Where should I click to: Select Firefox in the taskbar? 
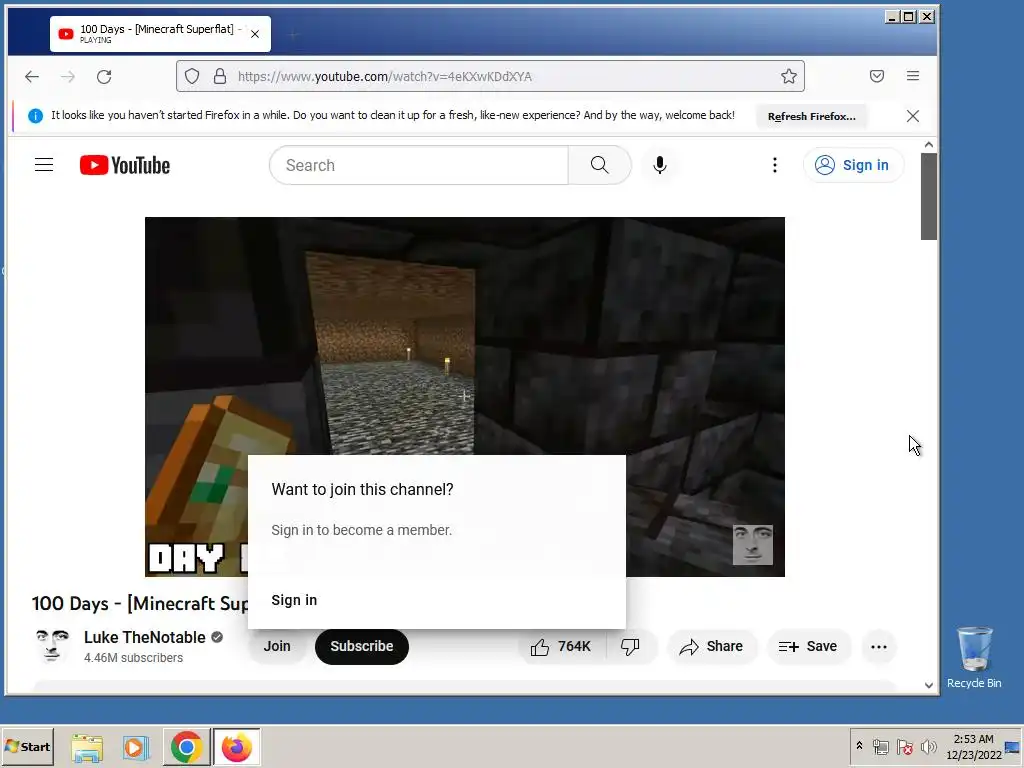pos(236,747)
